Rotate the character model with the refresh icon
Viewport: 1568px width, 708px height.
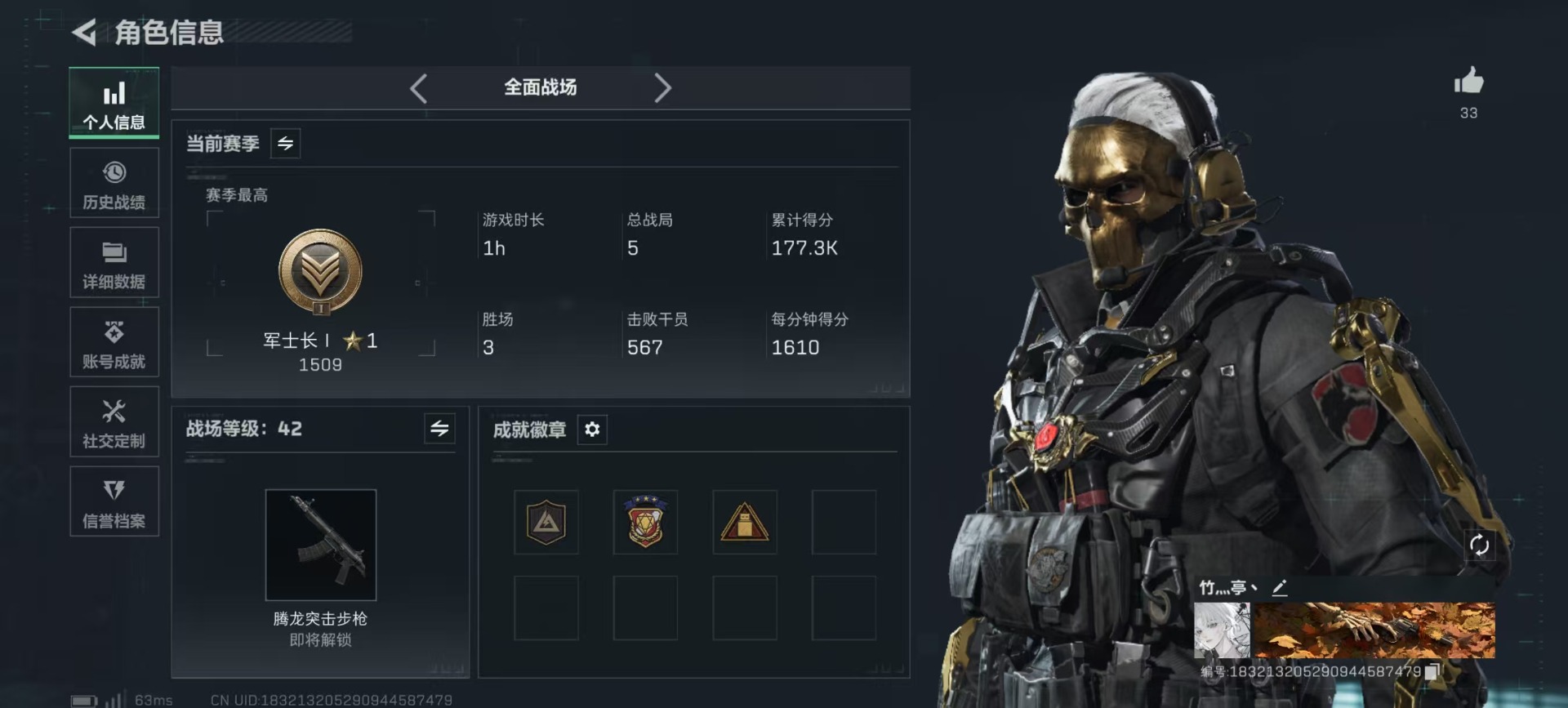(1479, 545)
